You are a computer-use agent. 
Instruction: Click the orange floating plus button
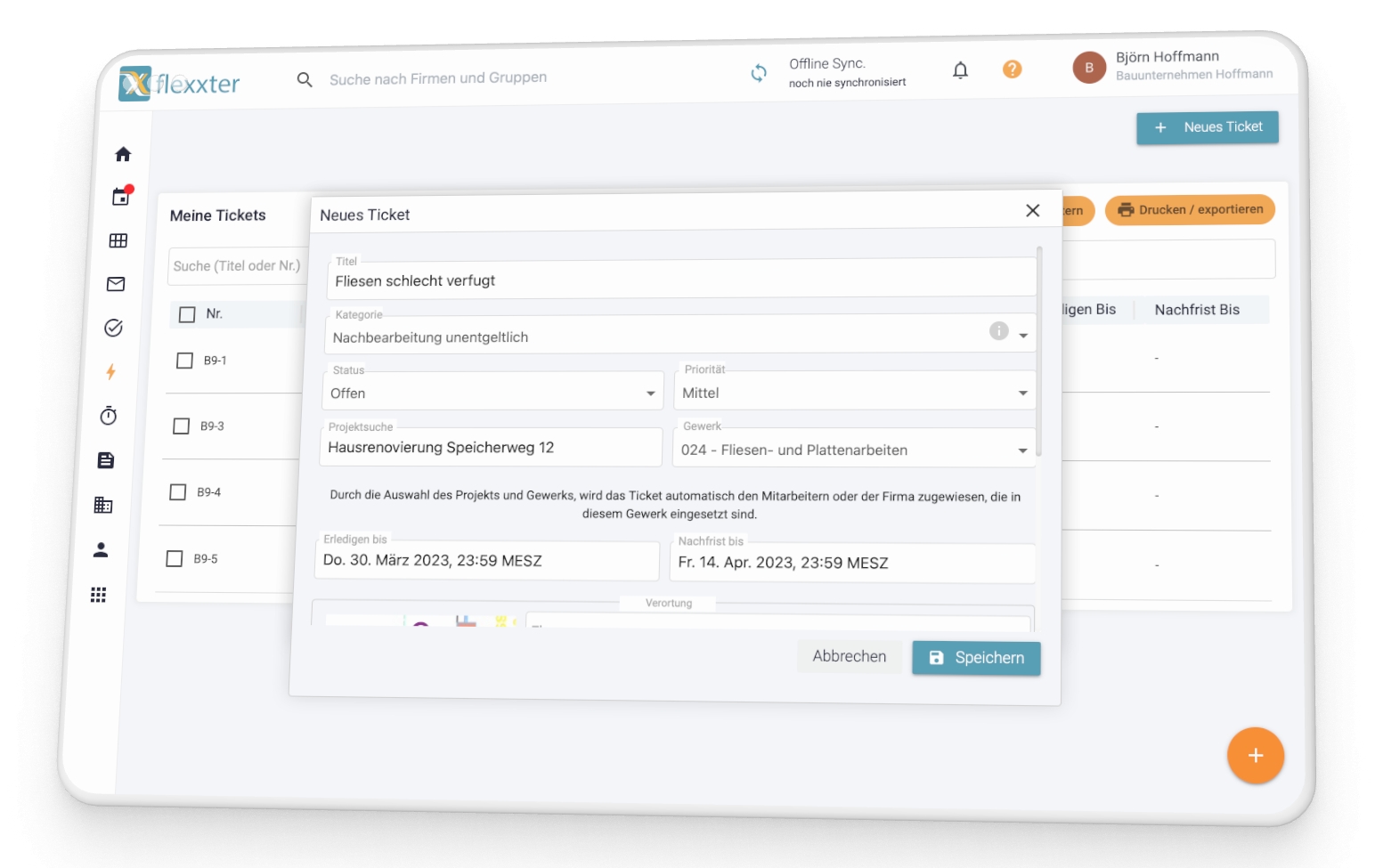pos(1256,756)
